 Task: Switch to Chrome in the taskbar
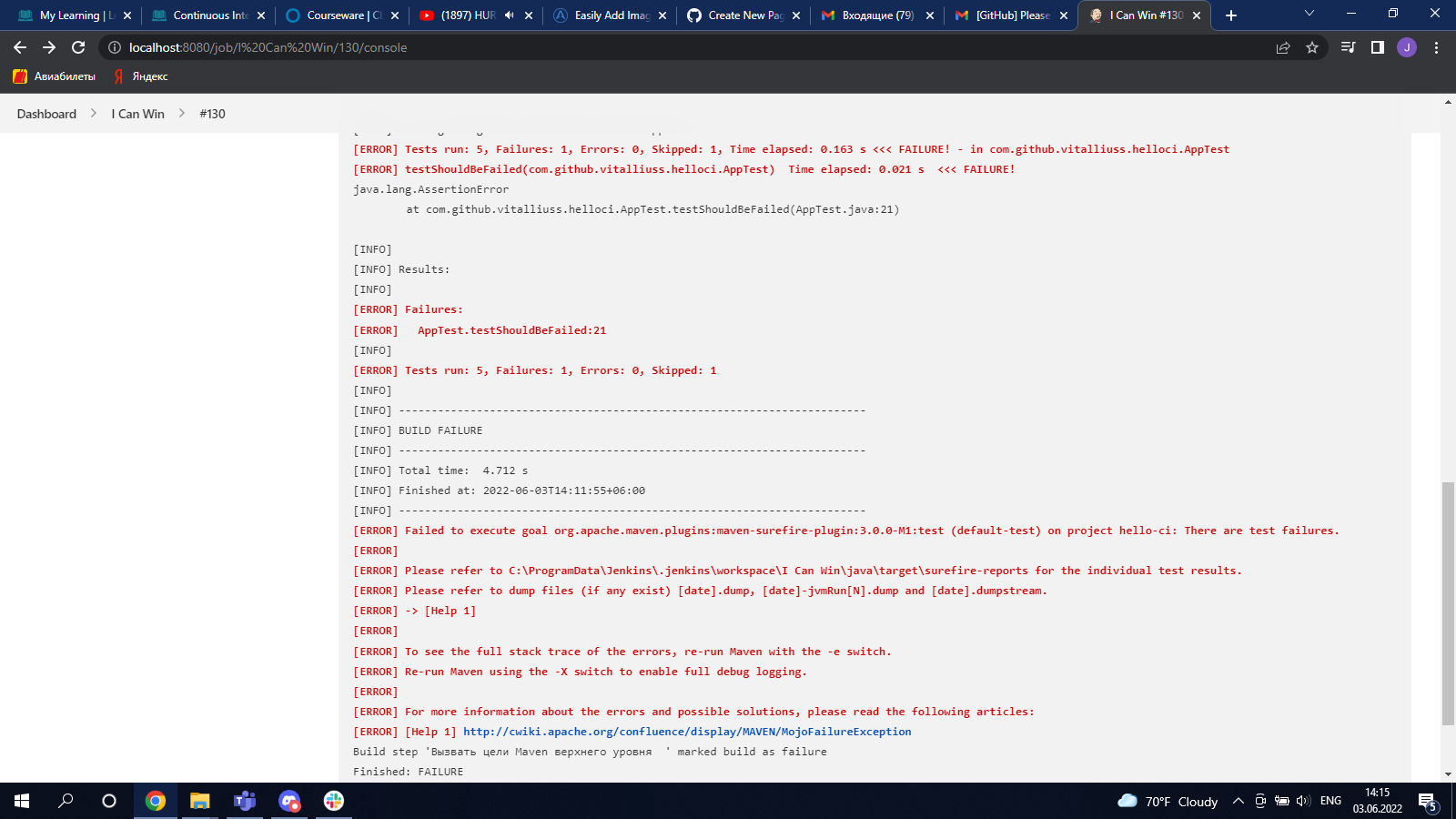click(156, 801)
